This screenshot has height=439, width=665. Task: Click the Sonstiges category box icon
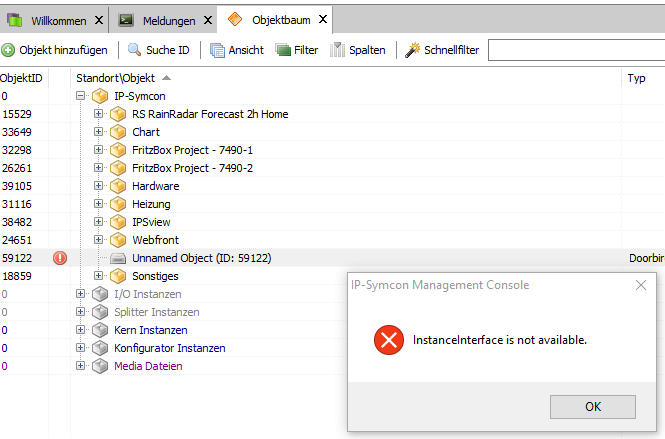pyautogui.click(x=118, y=276)
